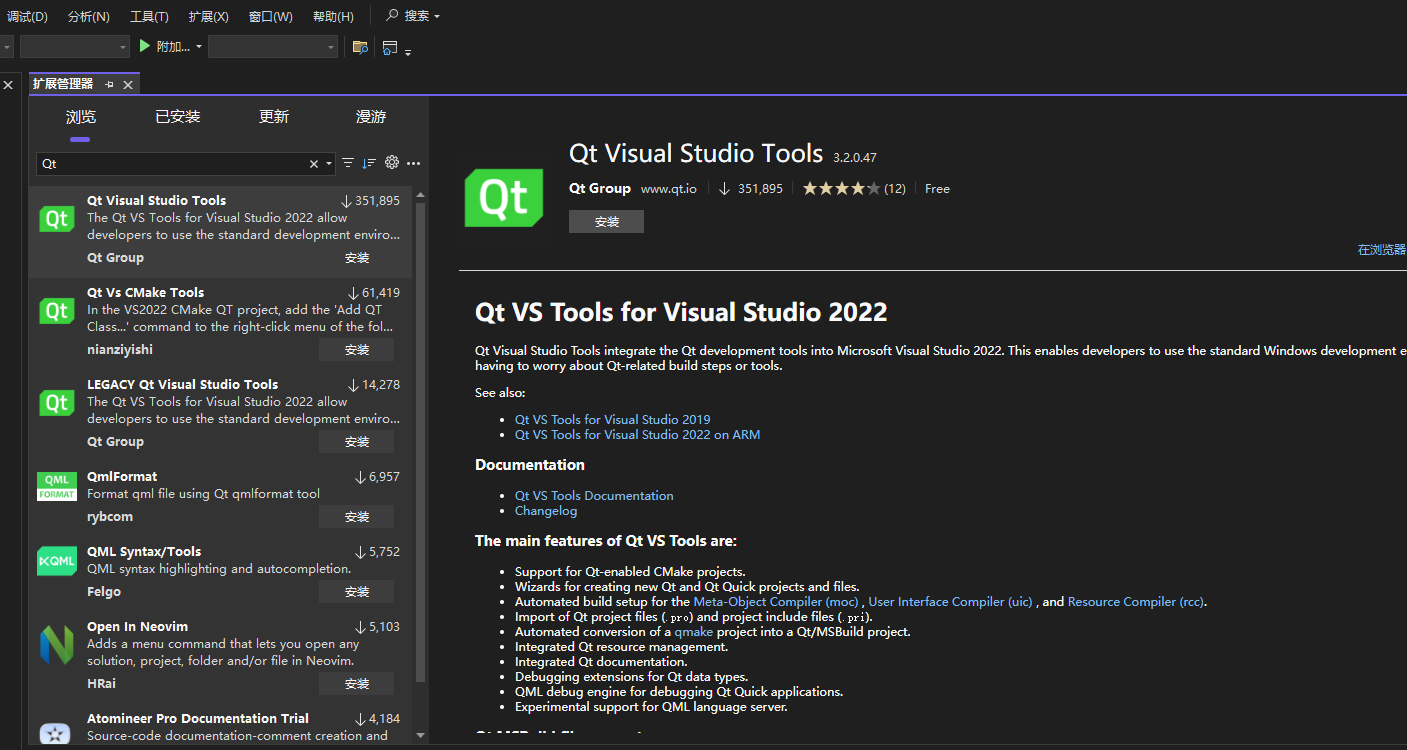Close the 扩展管理器 tab

click(x=128, y=85)
